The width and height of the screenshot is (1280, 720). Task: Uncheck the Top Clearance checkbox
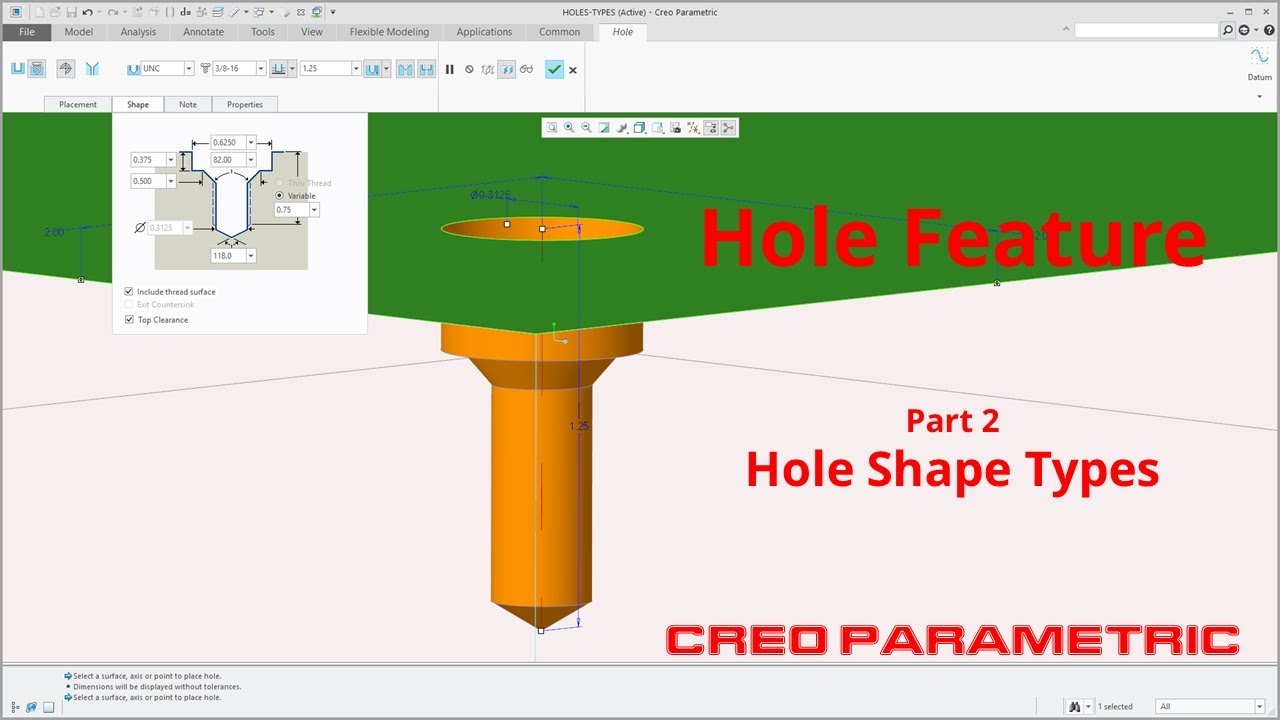pos(129,320)
